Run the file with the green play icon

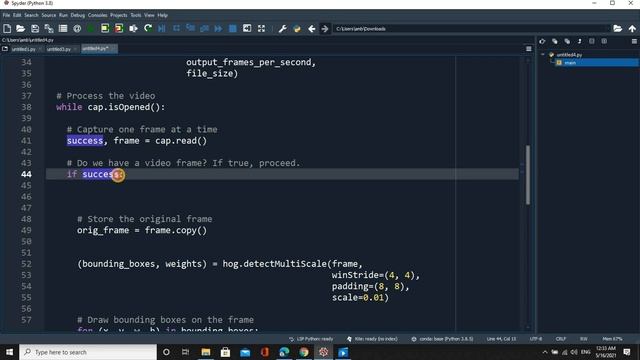click(x=91, y=29)
